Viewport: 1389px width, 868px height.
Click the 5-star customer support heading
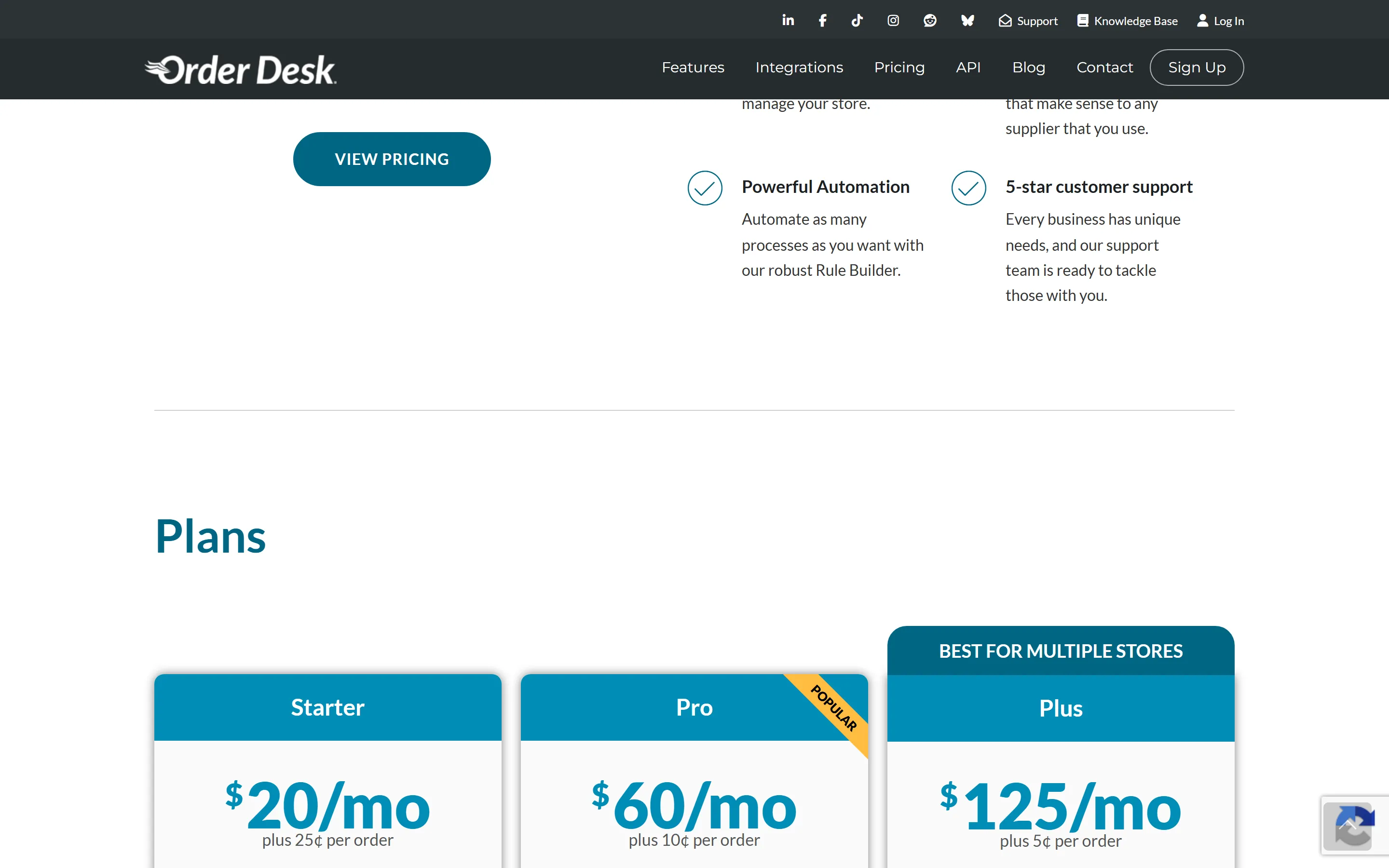[1099, 187]
